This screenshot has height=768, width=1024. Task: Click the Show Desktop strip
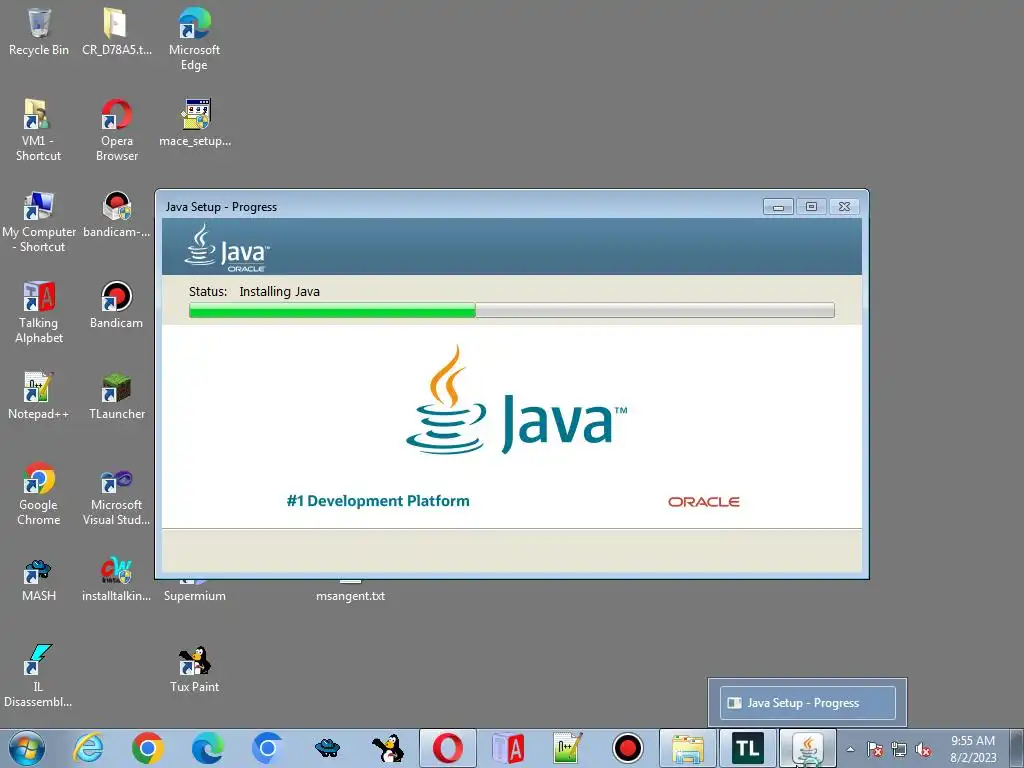click(x=1017, y=748)
